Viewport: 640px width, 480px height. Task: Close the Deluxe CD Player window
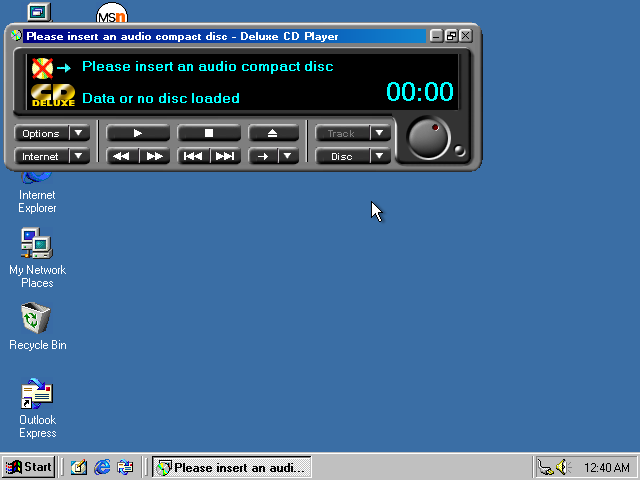click(466, 36)
